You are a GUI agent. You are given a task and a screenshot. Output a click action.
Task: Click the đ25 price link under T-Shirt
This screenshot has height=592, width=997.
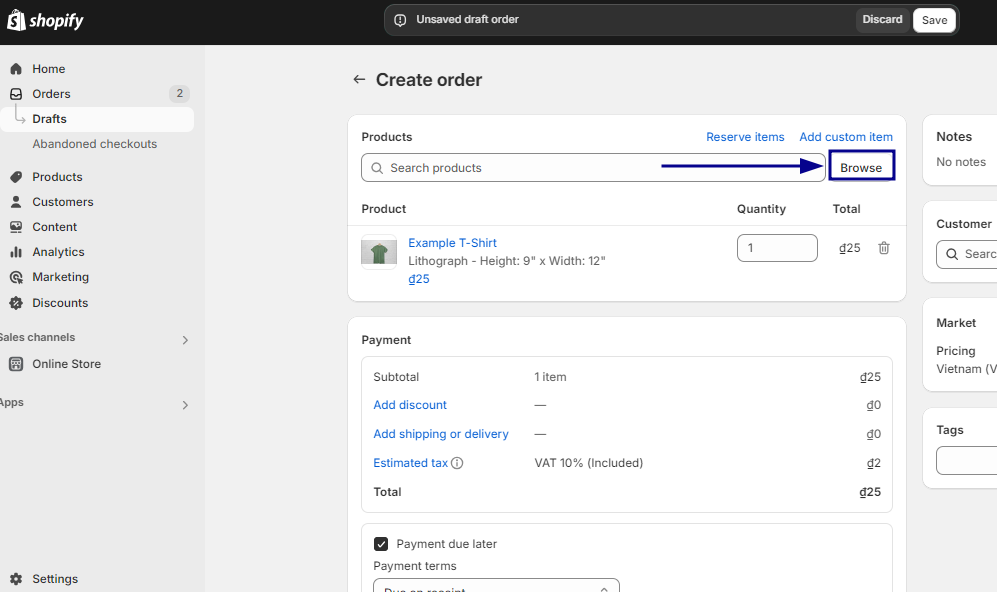419,279
